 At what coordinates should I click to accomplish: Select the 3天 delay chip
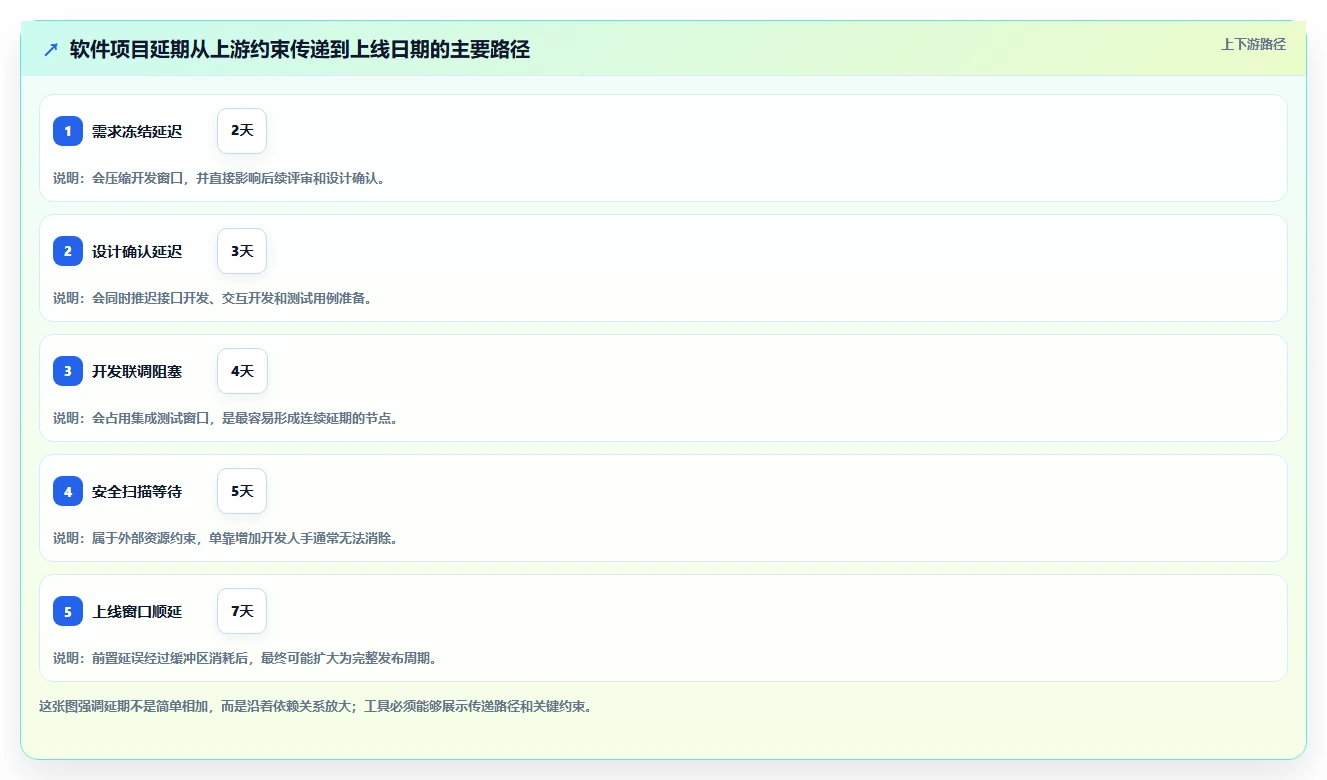pos(242,251)
